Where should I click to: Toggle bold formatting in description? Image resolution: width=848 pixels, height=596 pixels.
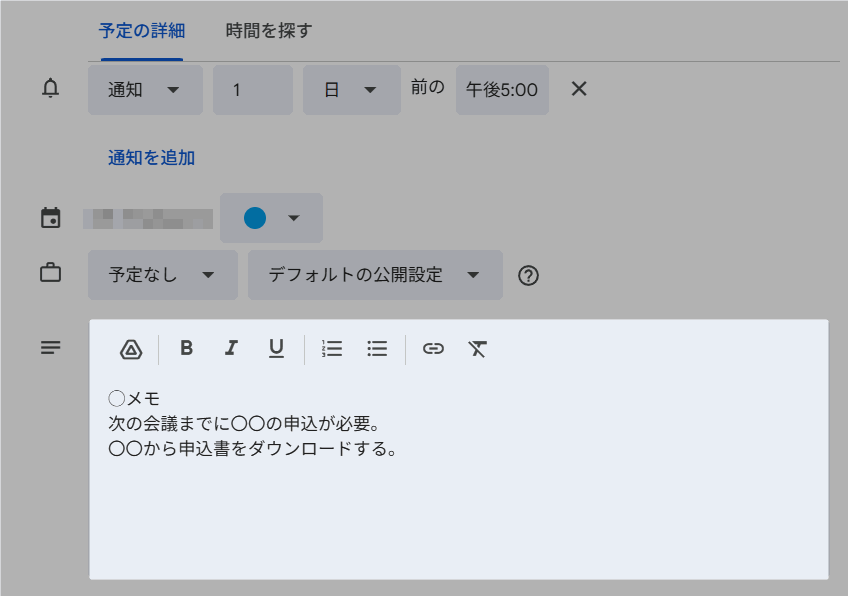[186, 348]
